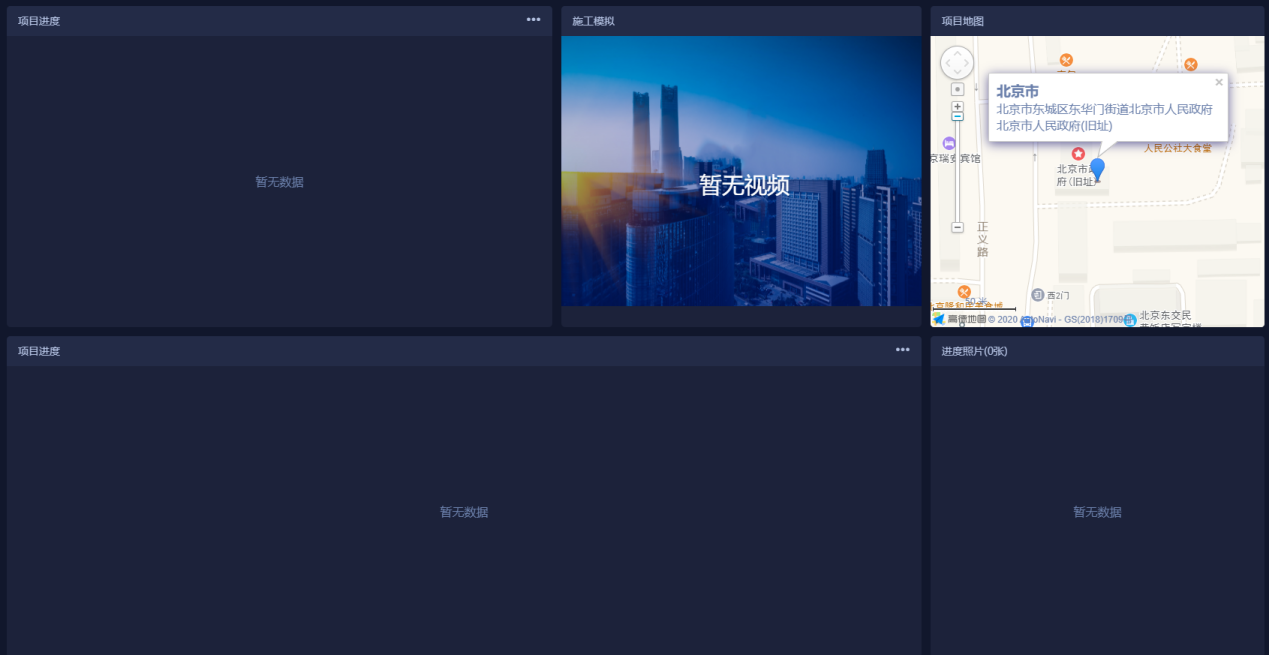Click 暂无数据 in the 进度照片 panel

[x=1098, y=512]
